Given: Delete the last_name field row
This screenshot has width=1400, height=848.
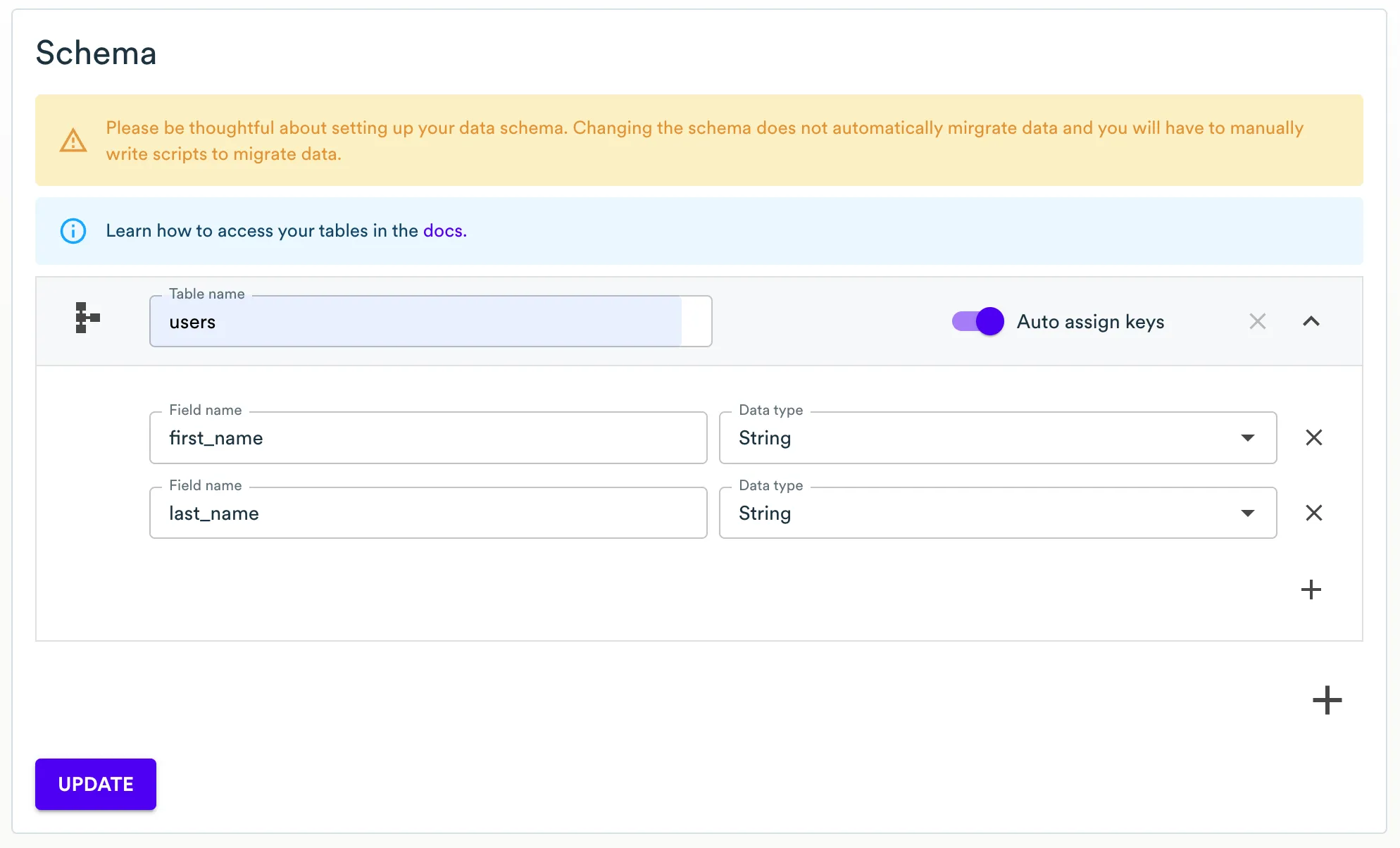Looking at the screenshot, I should [x=1313, y=513].
